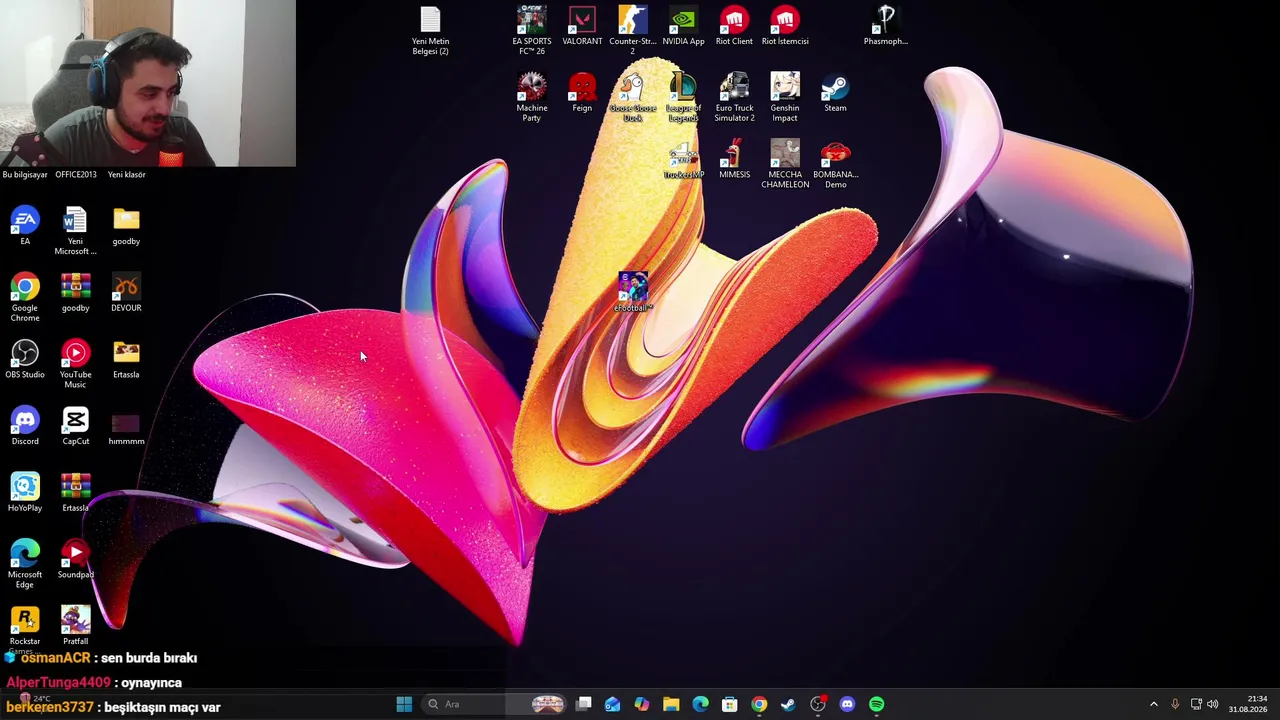Open the Windows Start menu
Screen dimensions: 1280x720
point(404,704)
